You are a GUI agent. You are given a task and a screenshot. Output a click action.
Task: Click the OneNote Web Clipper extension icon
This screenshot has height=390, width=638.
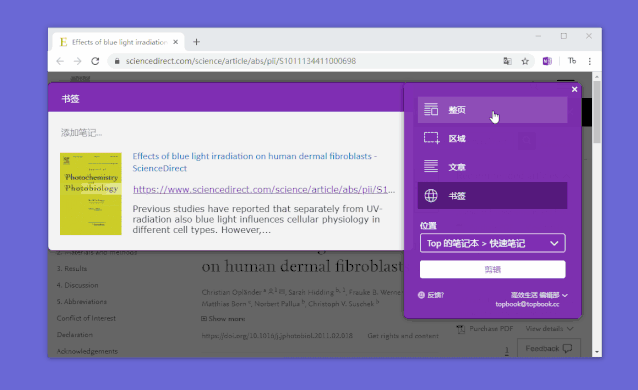547,61
